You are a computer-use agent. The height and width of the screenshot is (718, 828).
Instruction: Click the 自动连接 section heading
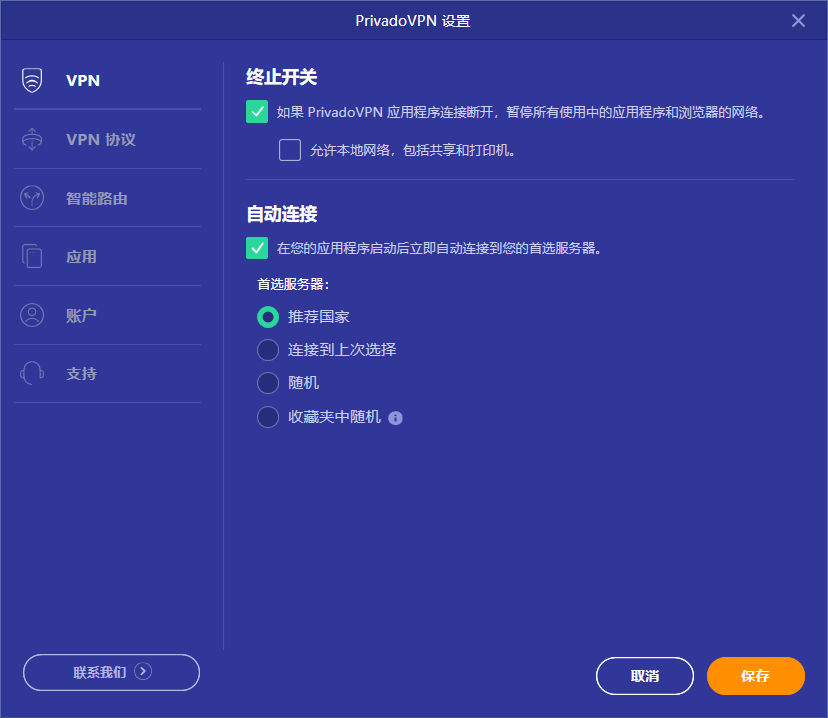[x=281, y=214]
